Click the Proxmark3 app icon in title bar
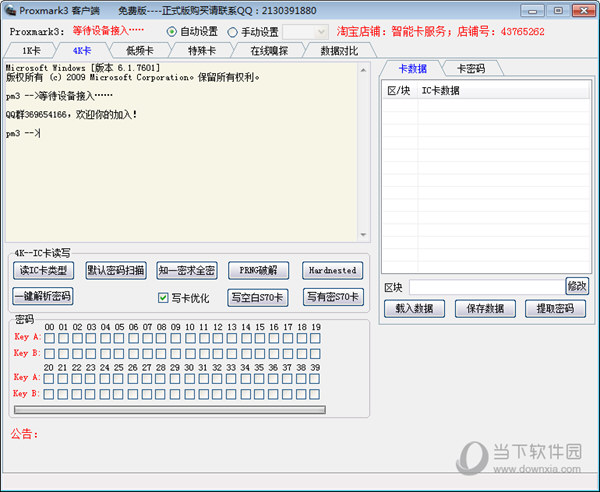600x492 pixels. [x=10, y=10]
